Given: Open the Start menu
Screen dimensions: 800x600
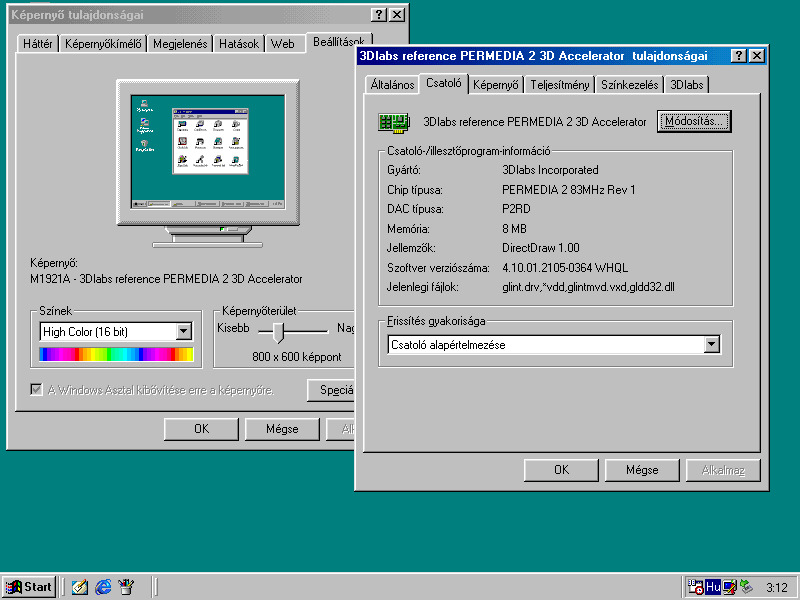Looking at the screenshot, I should [x=29, y=587].
